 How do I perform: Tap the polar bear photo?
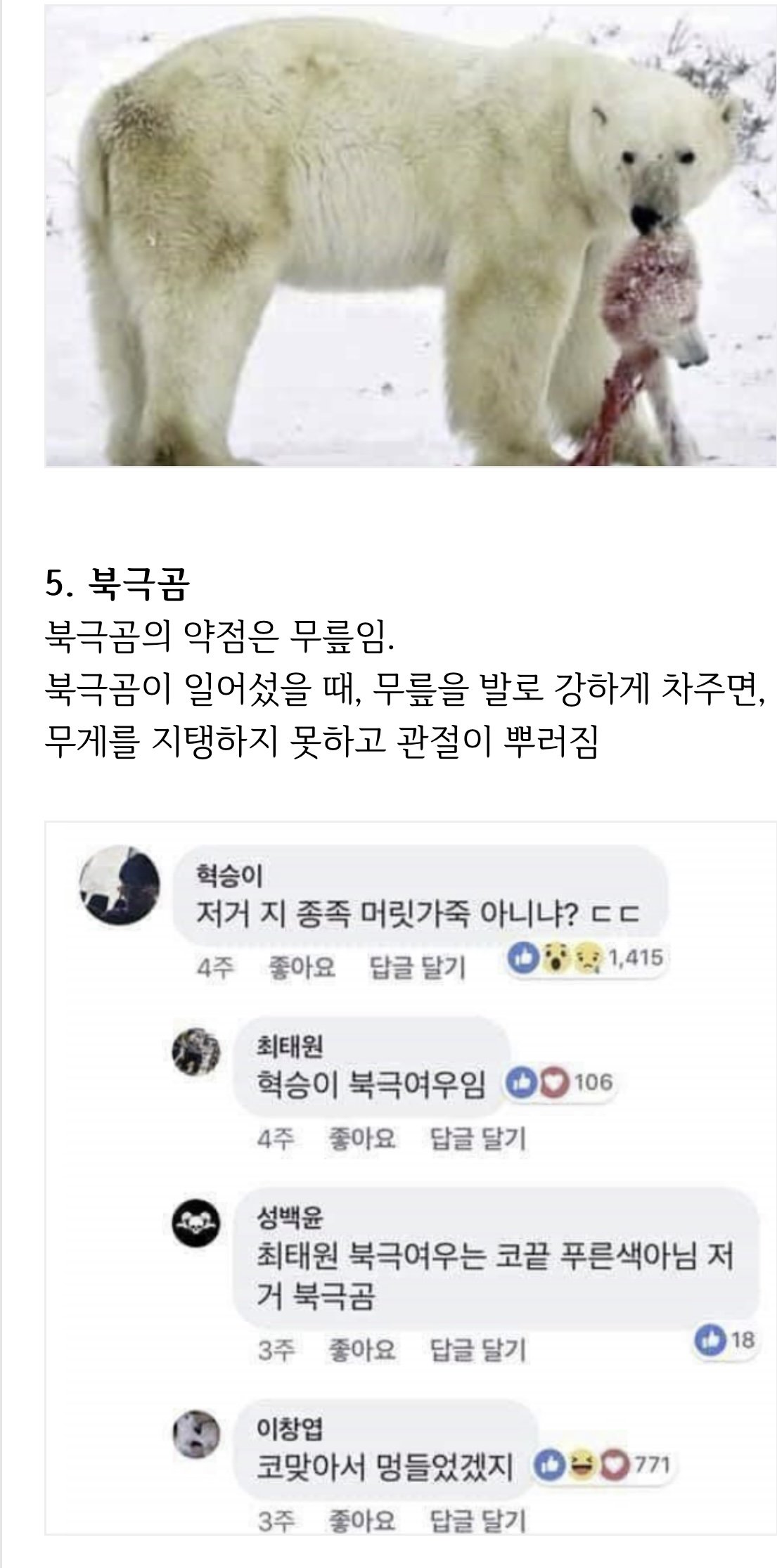tap(411, 236)
